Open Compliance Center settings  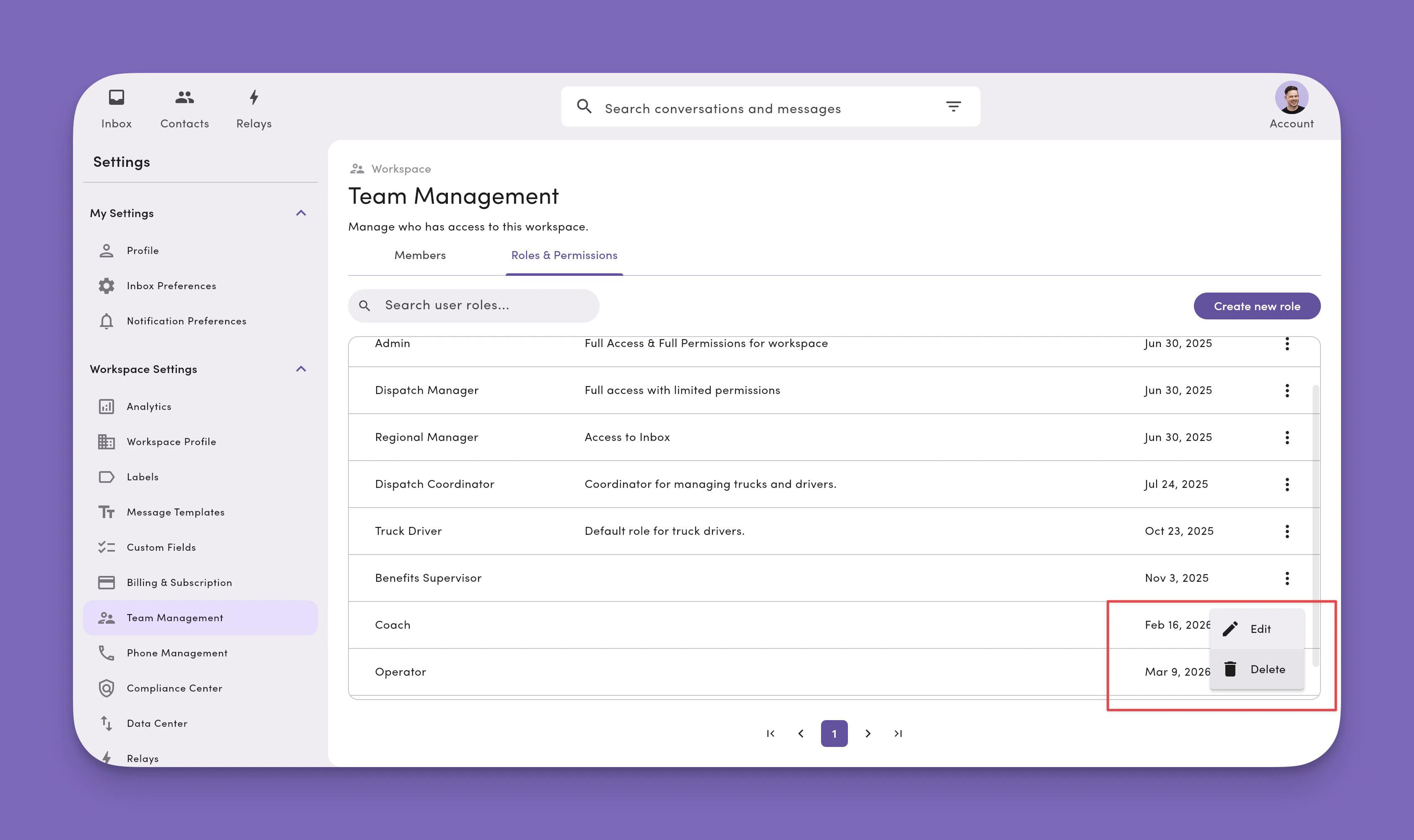point(200,688)
